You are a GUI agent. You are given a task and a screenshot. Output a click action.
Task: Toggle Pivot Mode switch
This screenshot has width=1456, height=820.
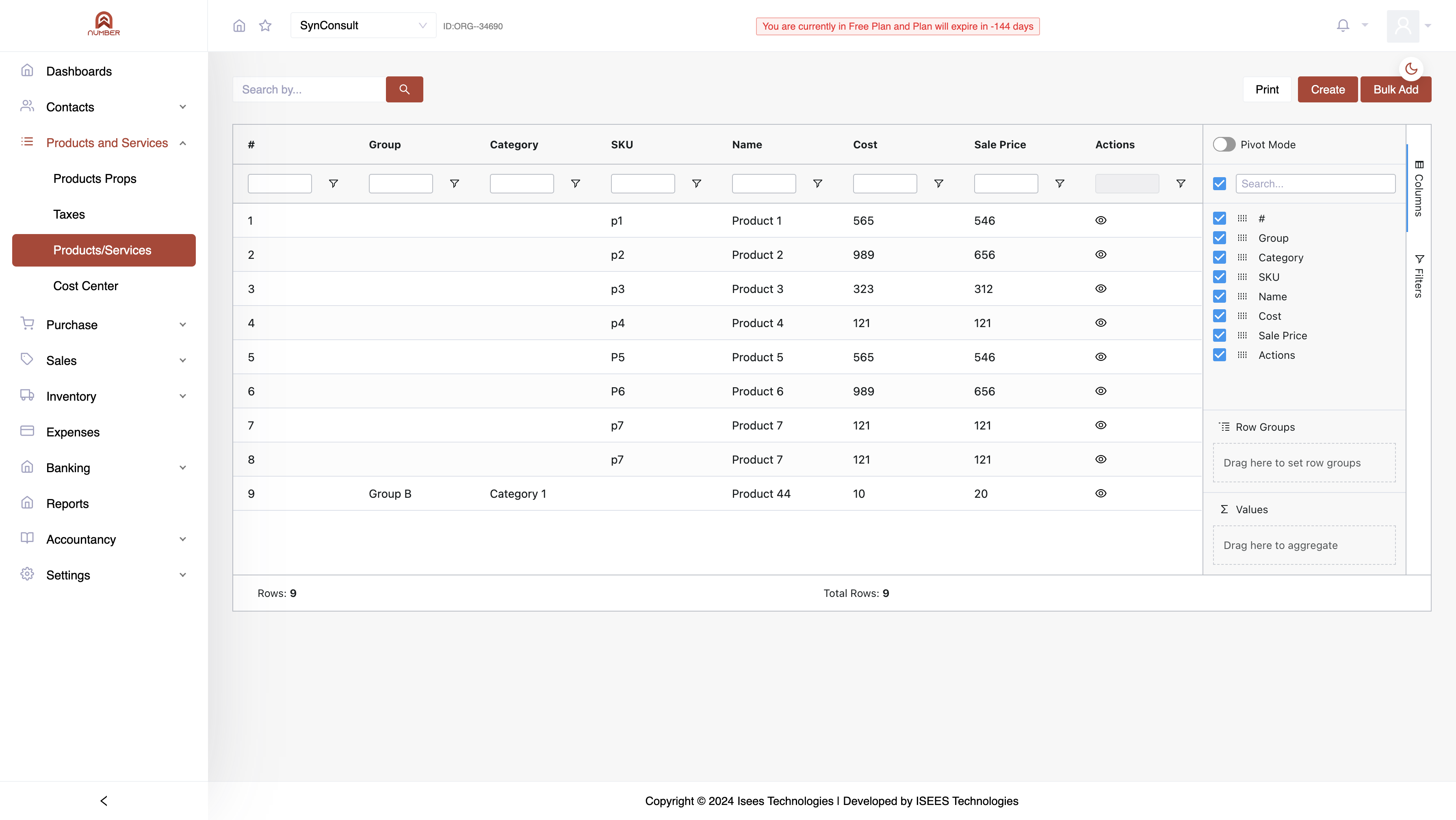(1224, 145)
